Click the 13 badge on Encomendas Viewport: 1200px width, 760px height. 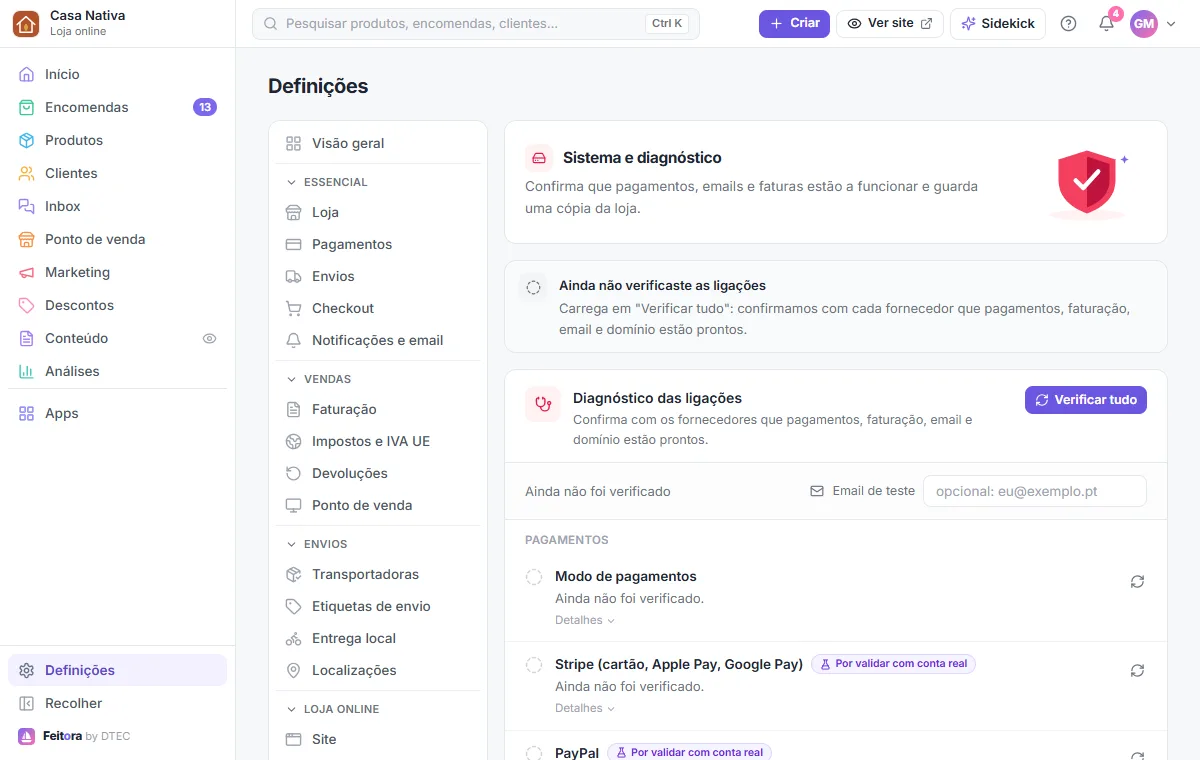(x=205, y=107)
